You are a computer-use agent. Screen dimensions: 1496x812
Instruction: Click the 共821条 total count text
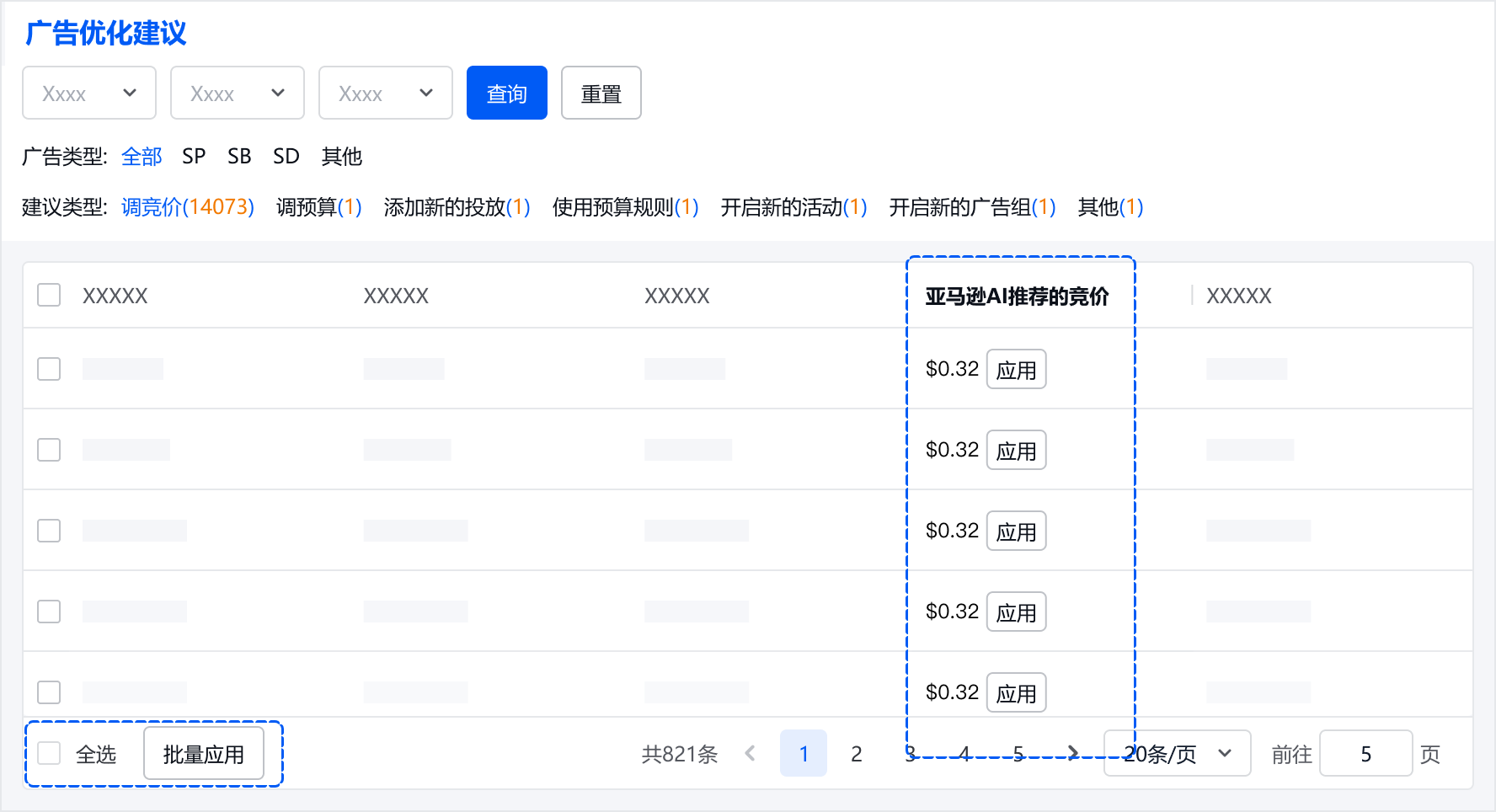(680, 754)
